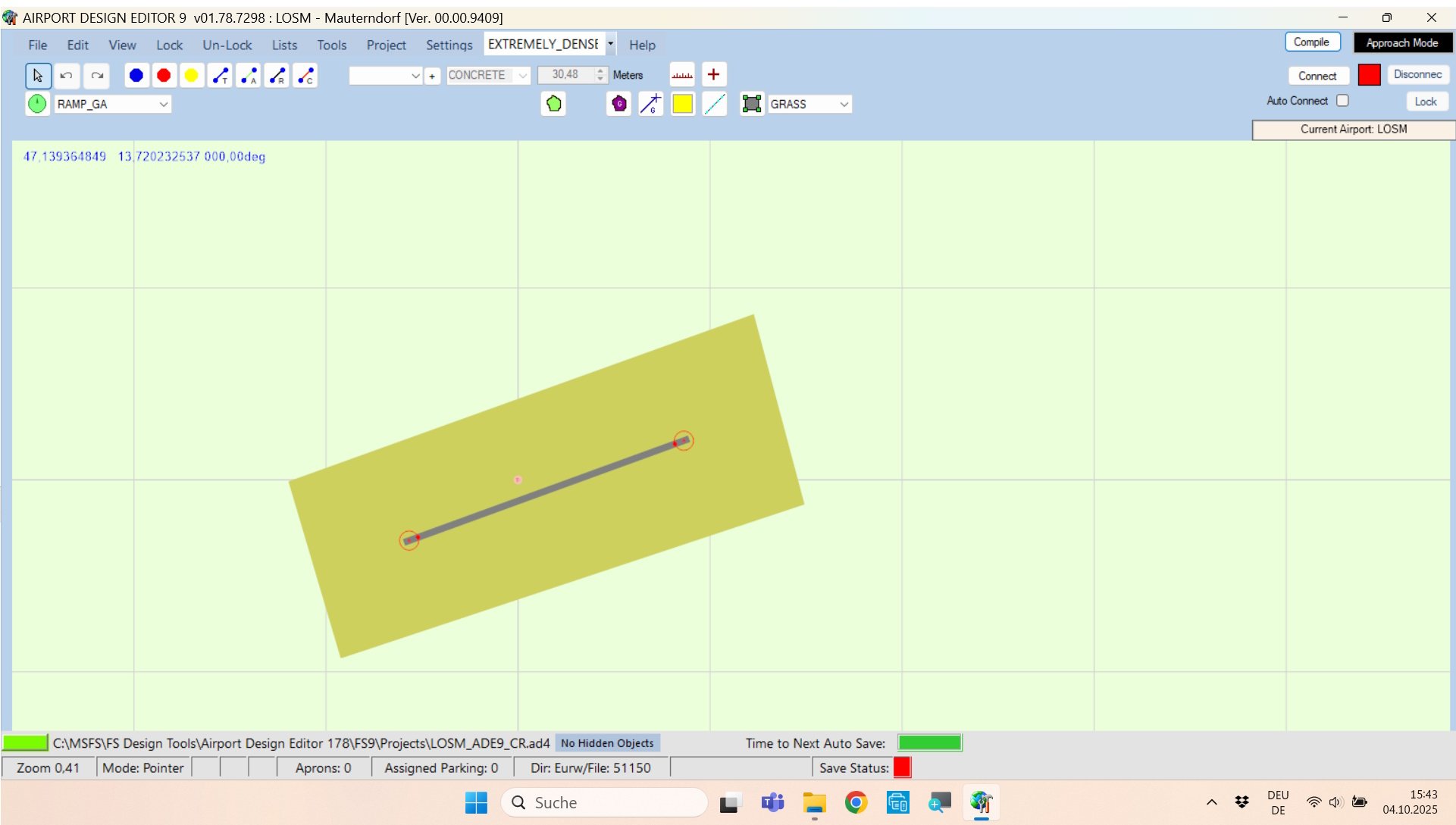Viewport: 1456px width, 825px height.
Task: Select the yellow node tool
Action: [x=192, y=76]
